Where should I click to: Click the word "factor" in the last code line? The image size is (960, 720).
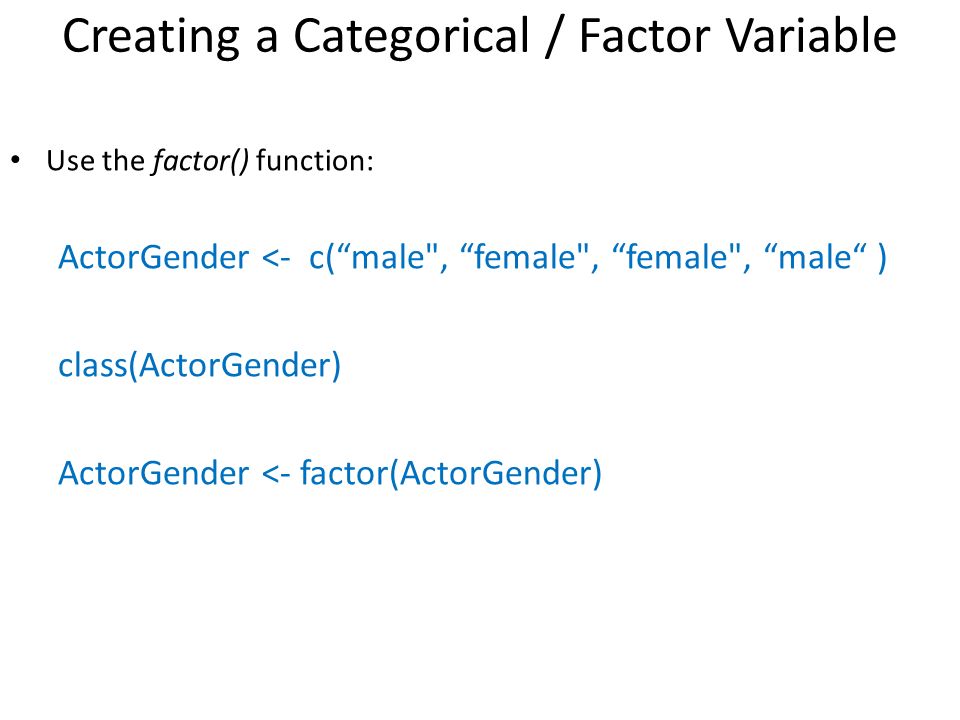pos(344,473)
